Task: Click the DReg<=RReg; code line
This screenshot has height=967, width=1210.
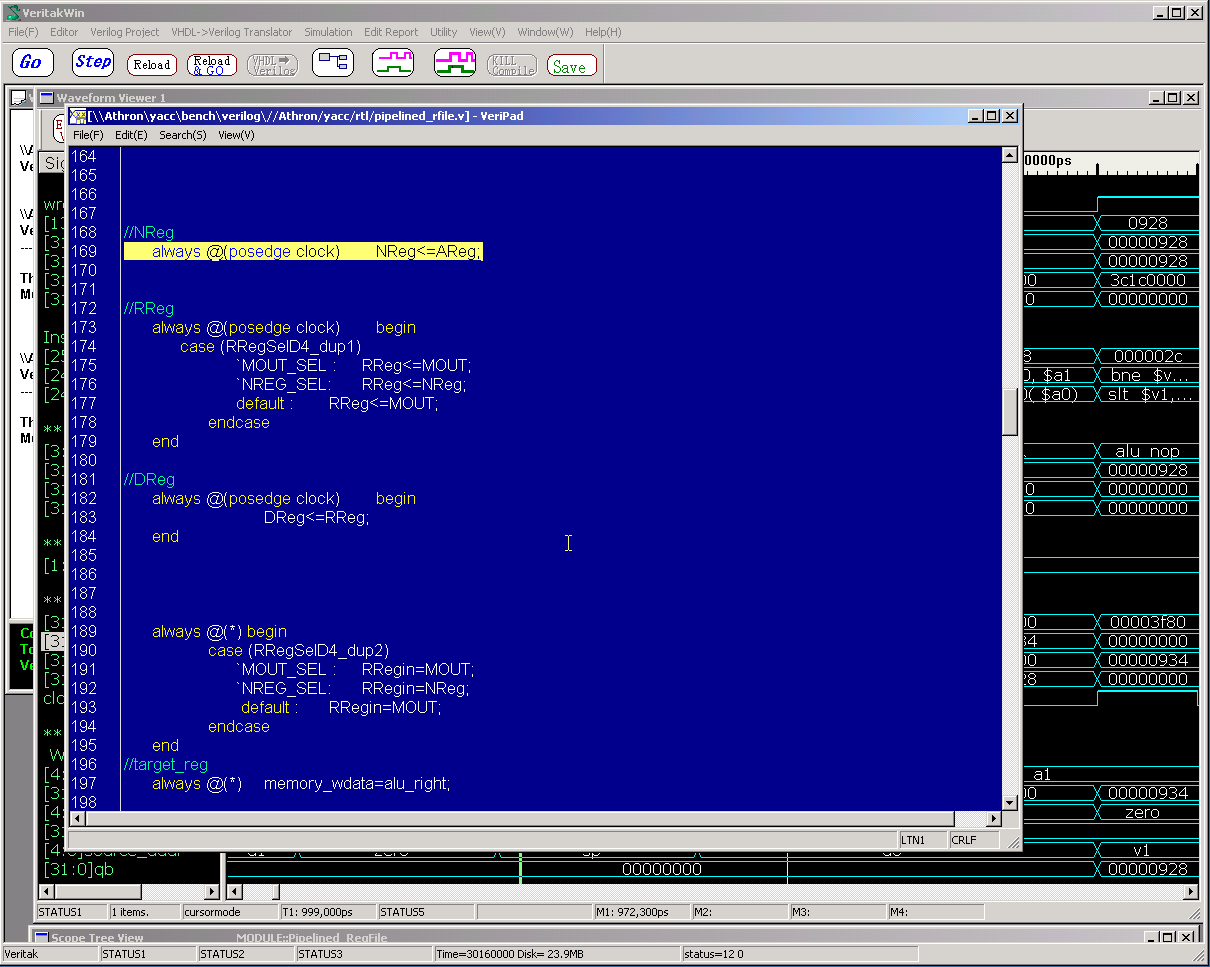Action: pyautogui.click(x=316, y=517)
